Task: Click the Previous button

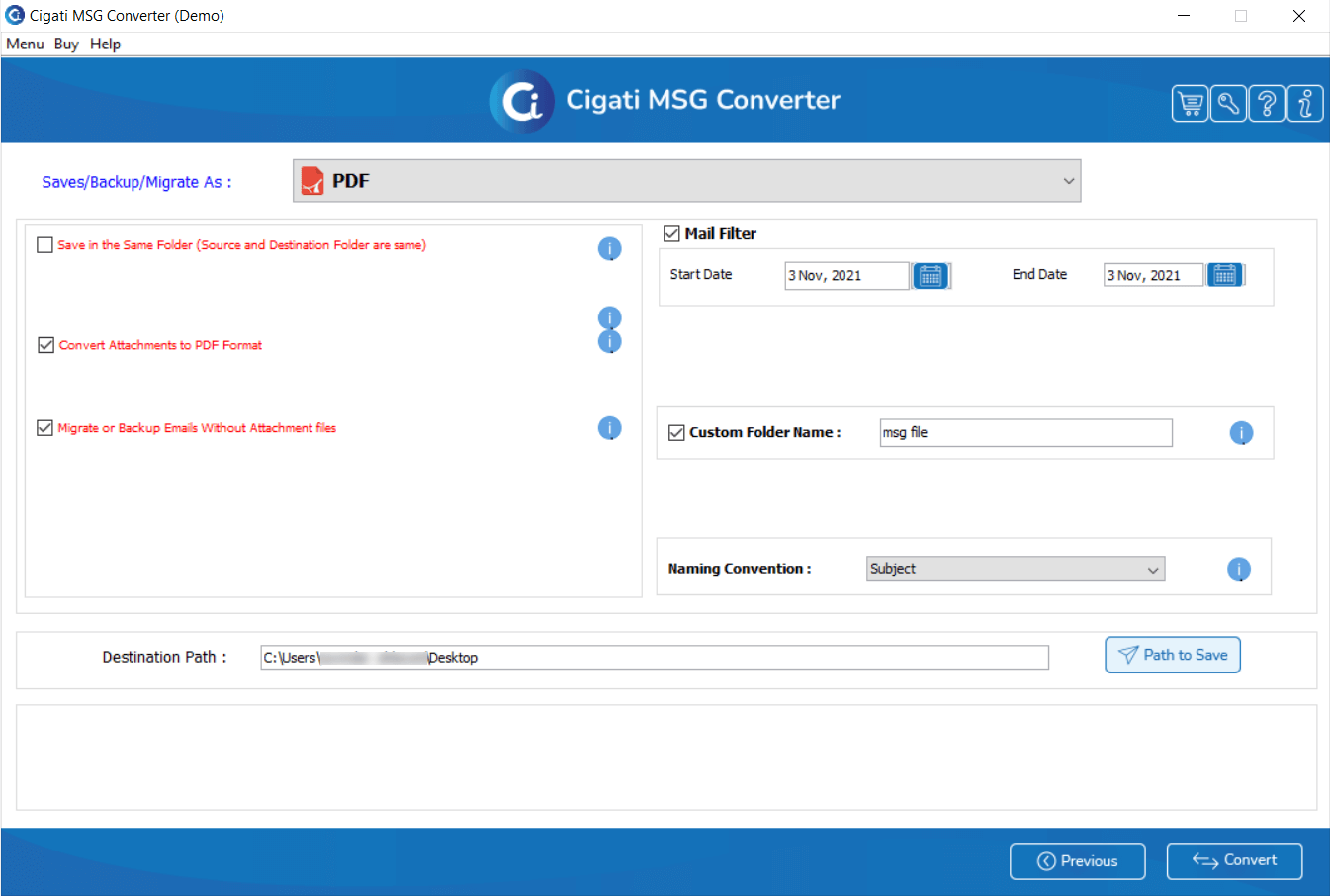Action: (1078, 861)
